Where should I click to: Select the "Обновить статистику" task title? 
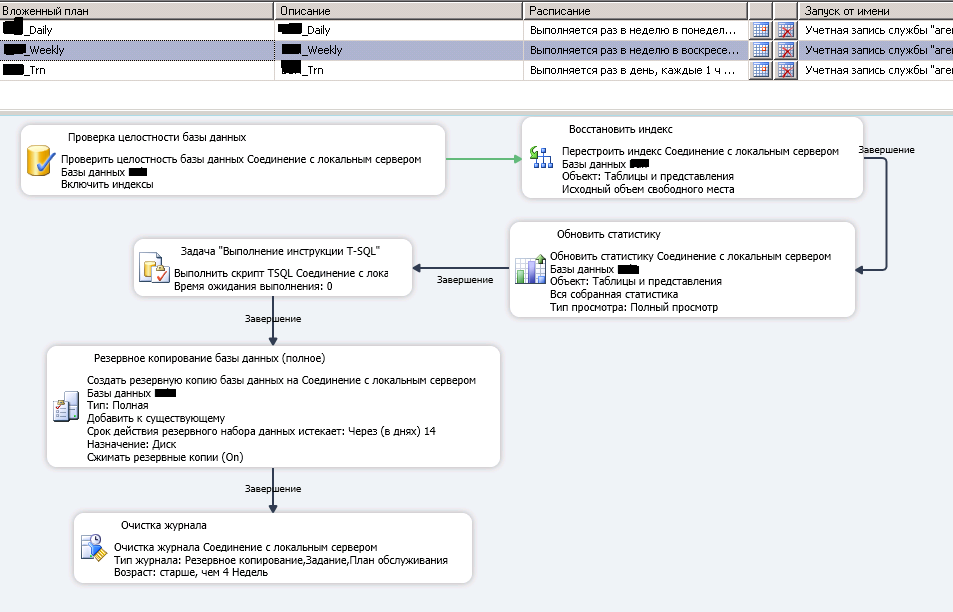pos(608,234)
